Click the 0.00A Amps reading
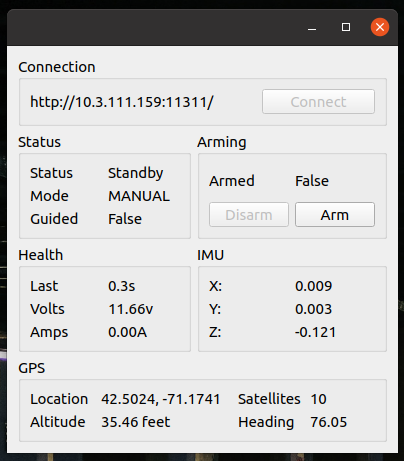Screen dimensions: 404x461 click(127, 332)
